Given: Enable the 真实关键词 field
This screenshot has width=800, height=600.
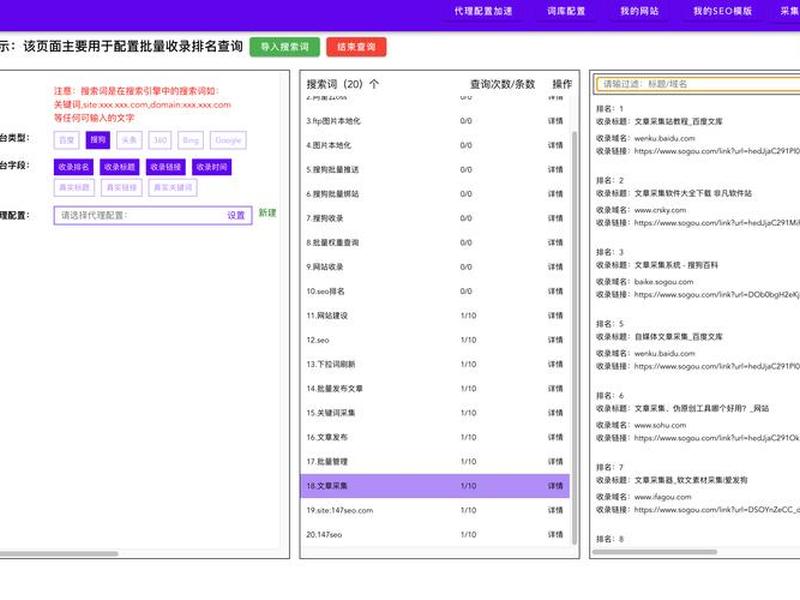Looking at the screenshot, I should 173,187.
